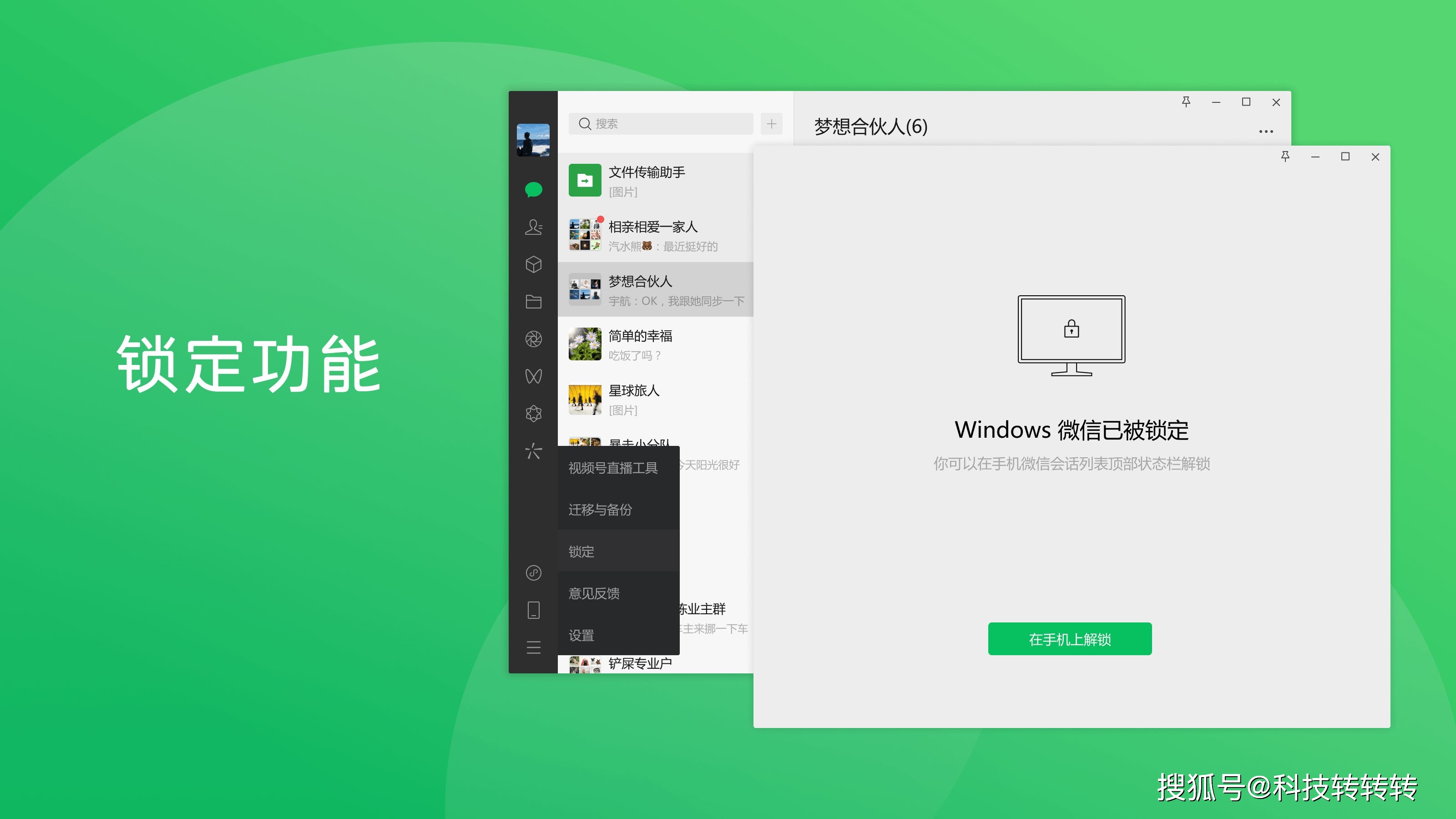This screenshot has height=819, width=1456.
Task: Open the Mini Programs panel icon
Action: 533,572
